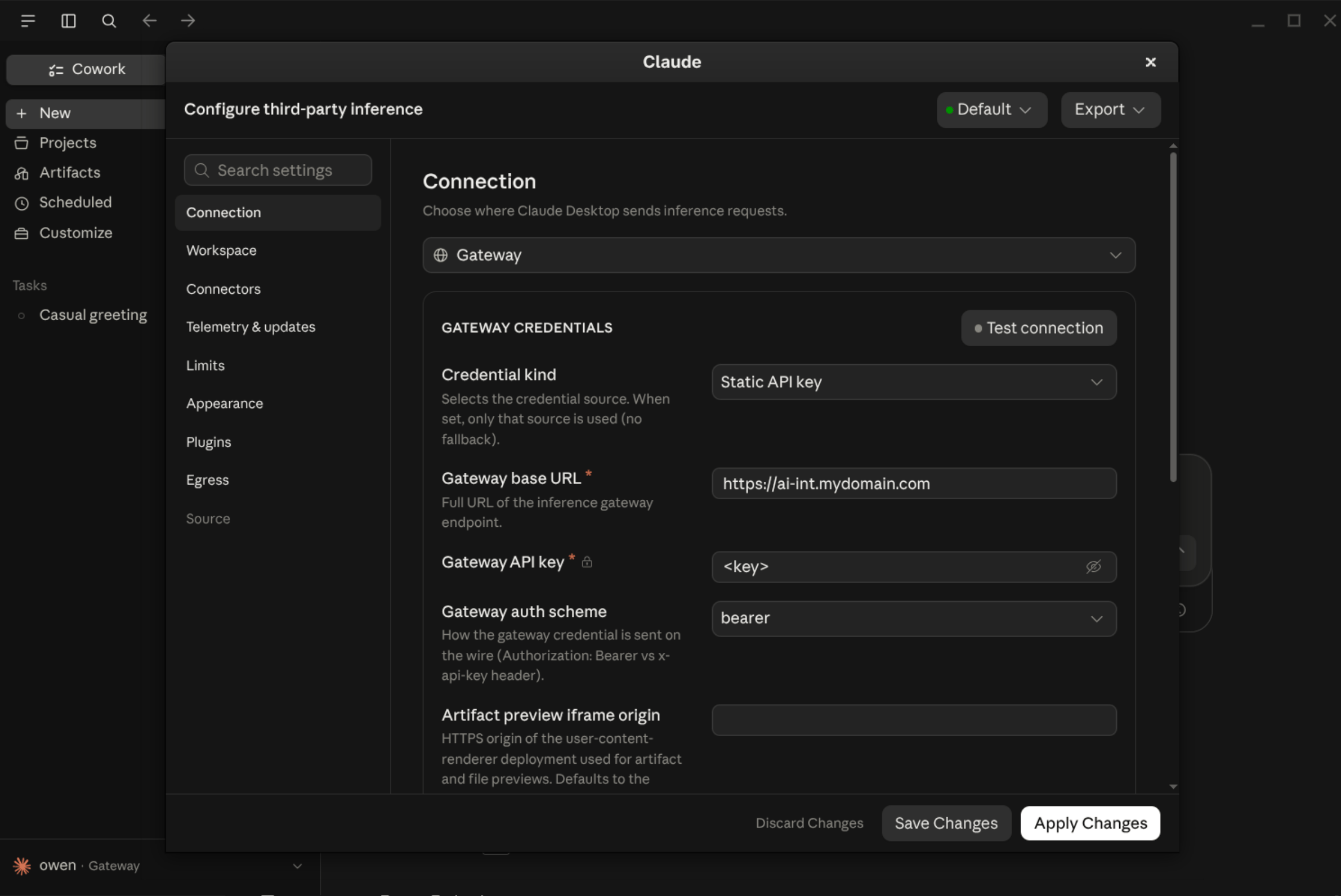The height and width of the screenshot is (896, 1341).
Task: Select the Appearance settings section
Action: pyautogui.click(x=278, y=404)
